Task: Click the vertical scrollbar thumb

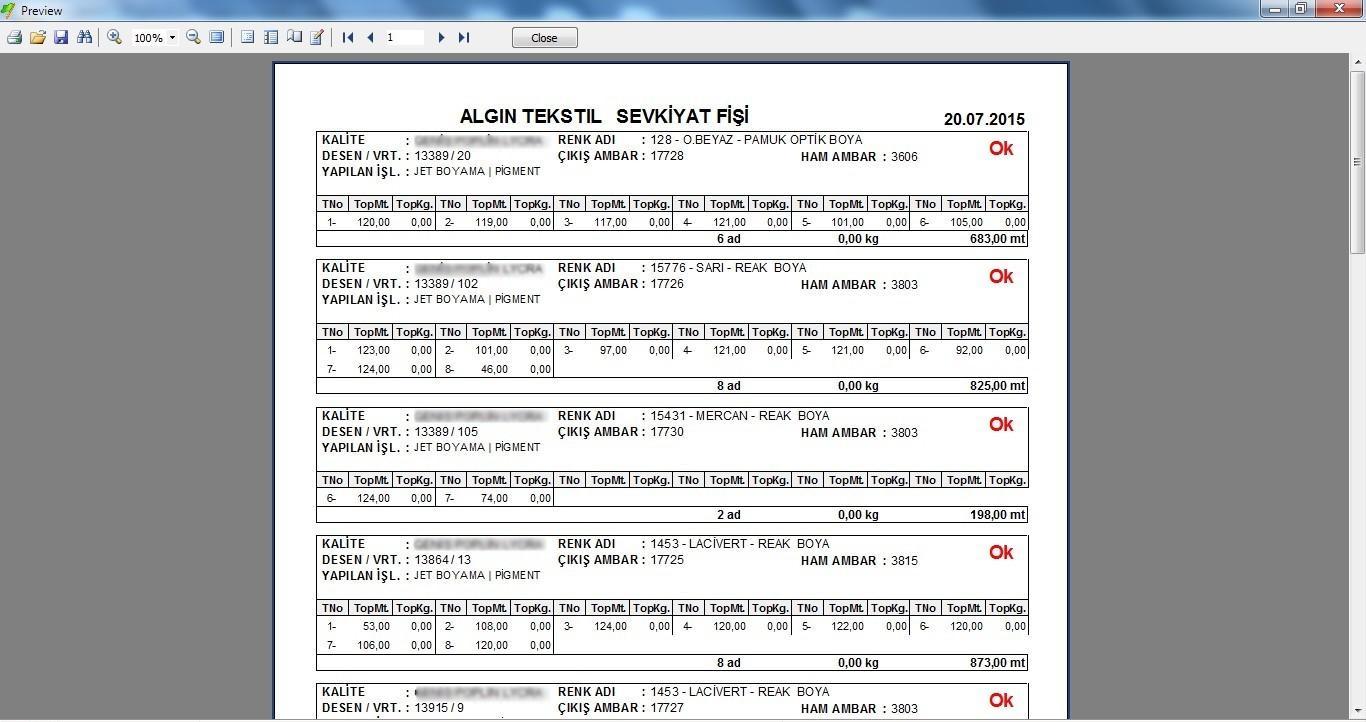Action: click(x=1358, y=161)
